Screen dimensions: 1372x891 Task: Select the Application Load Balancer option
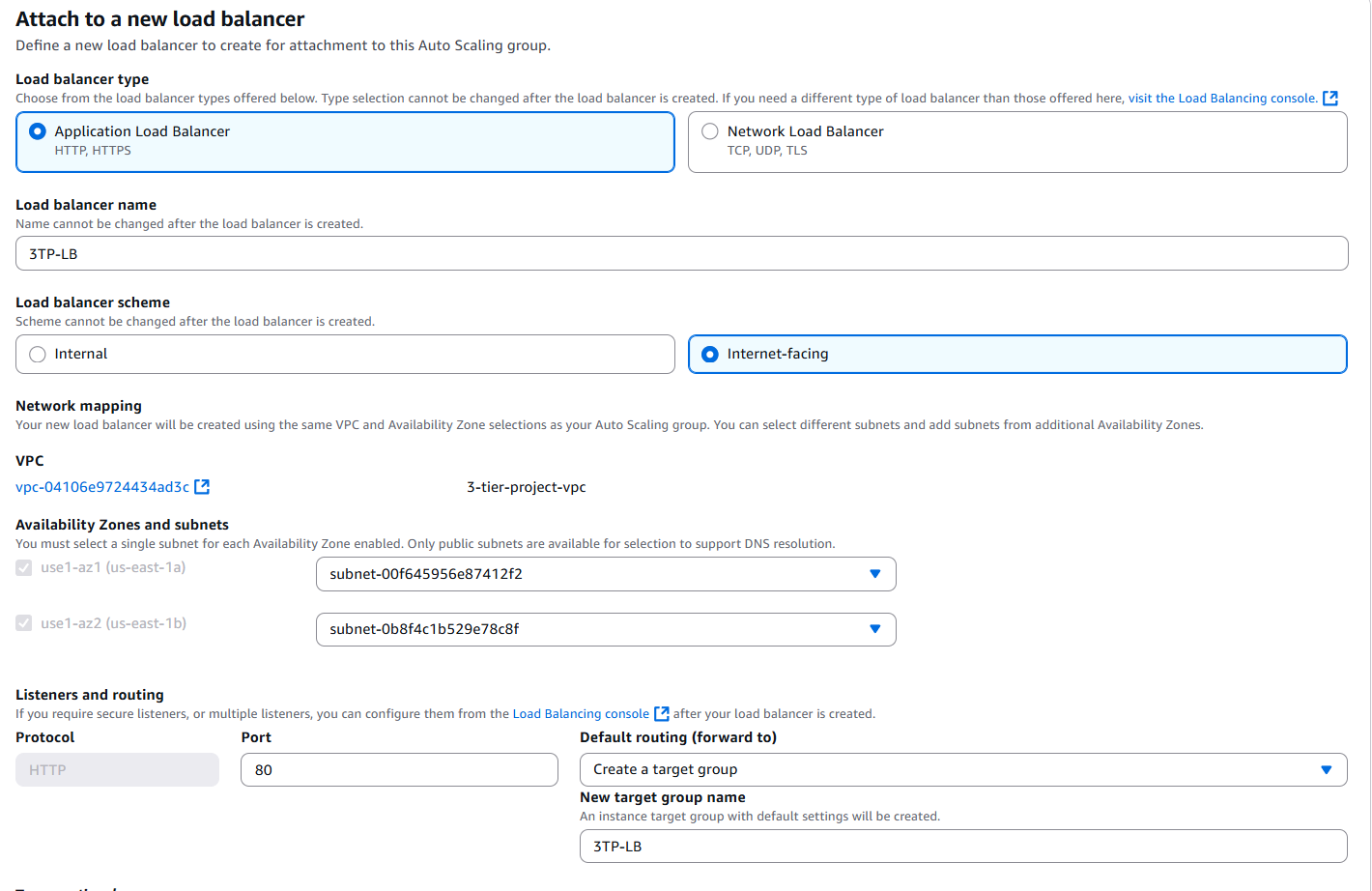[38, 131]
